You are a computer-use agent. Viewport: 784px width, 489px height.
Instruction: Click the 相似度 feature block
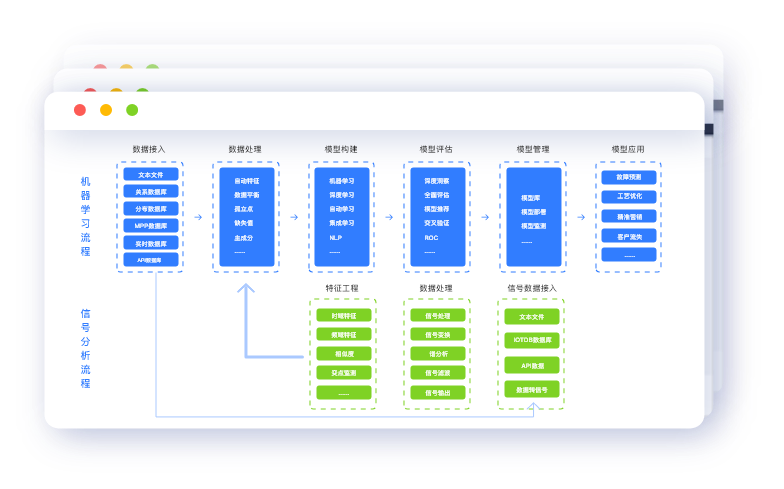click(344, 353)
